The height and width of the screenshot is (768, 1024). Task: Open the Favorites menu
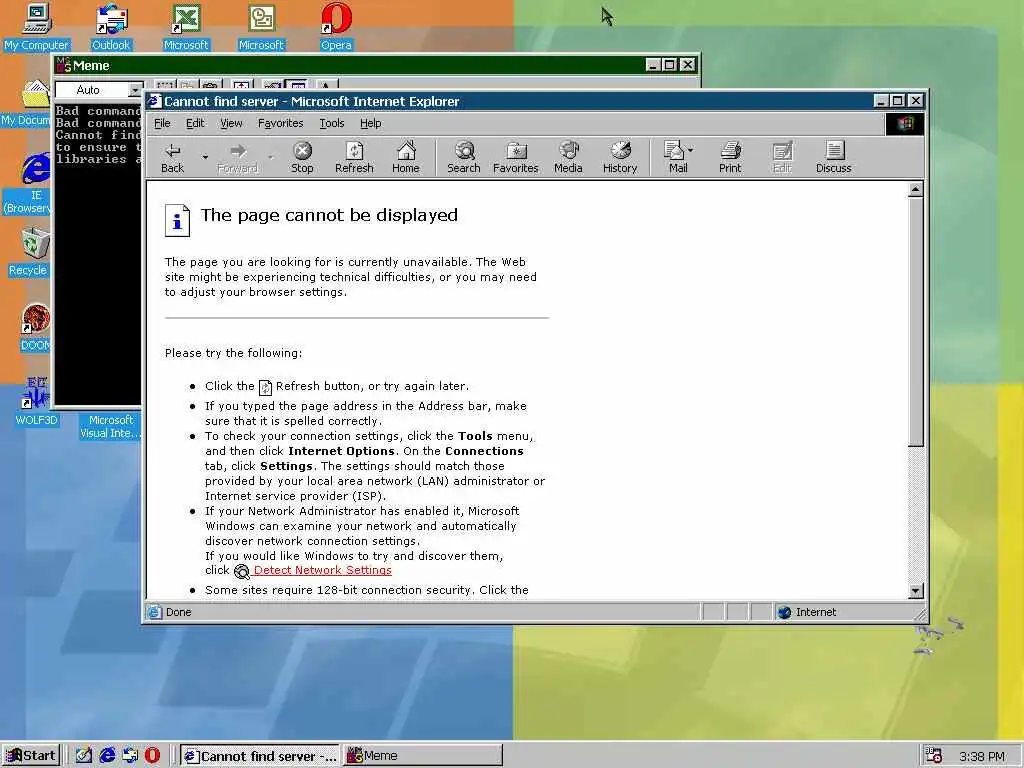[x=280, y=123]
